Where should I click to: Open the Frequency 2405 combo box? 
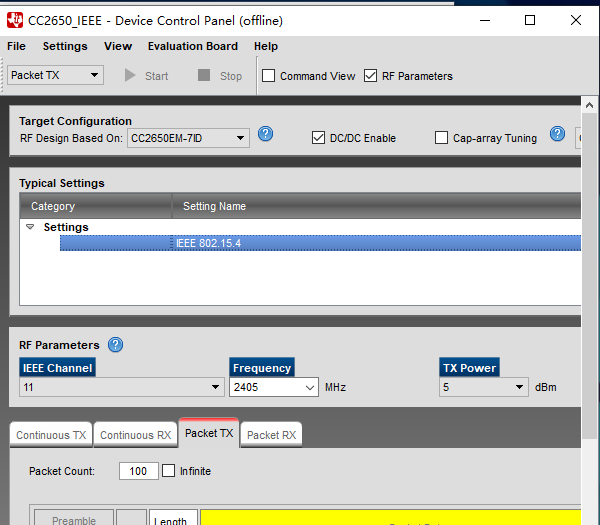pos(274,387)
